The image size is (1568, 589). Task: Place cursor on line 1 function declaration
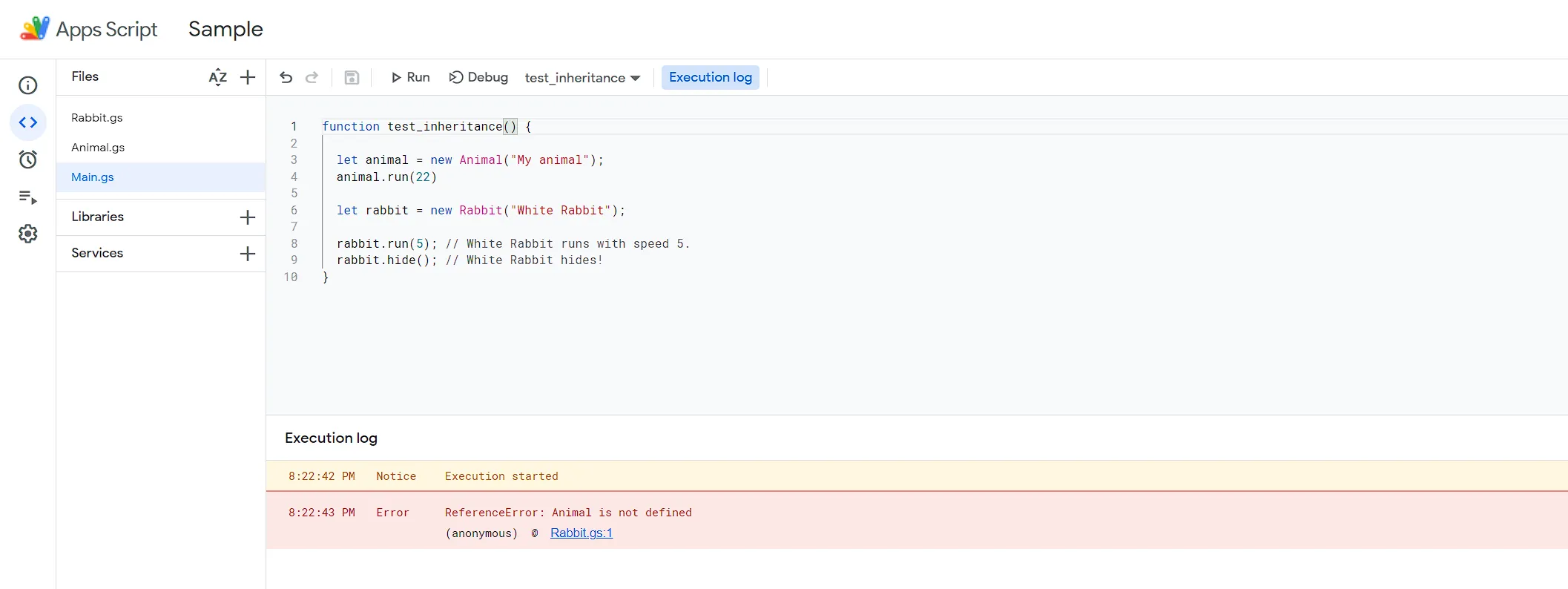click(426, 127)
